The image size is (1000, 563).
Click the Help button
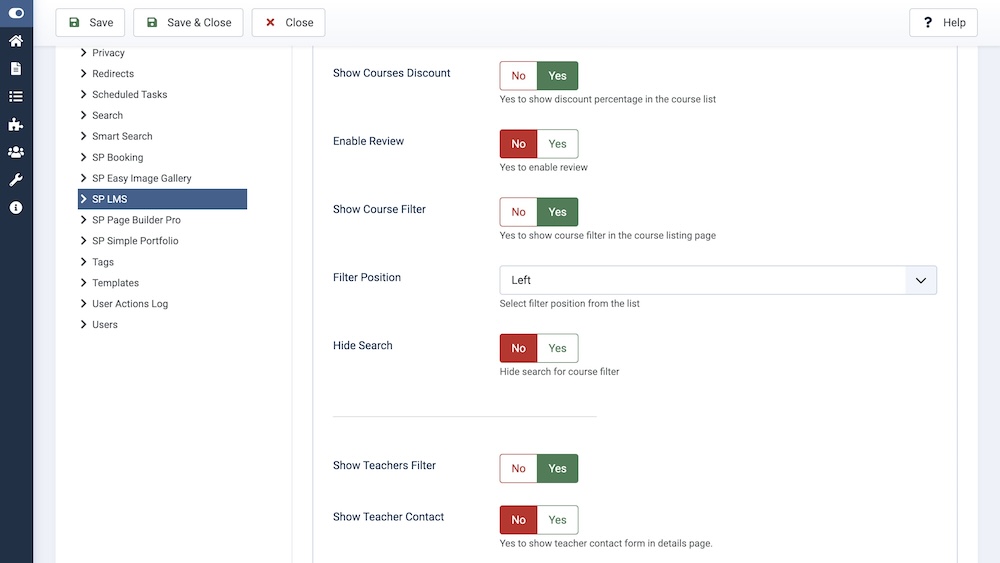point(943,23)
